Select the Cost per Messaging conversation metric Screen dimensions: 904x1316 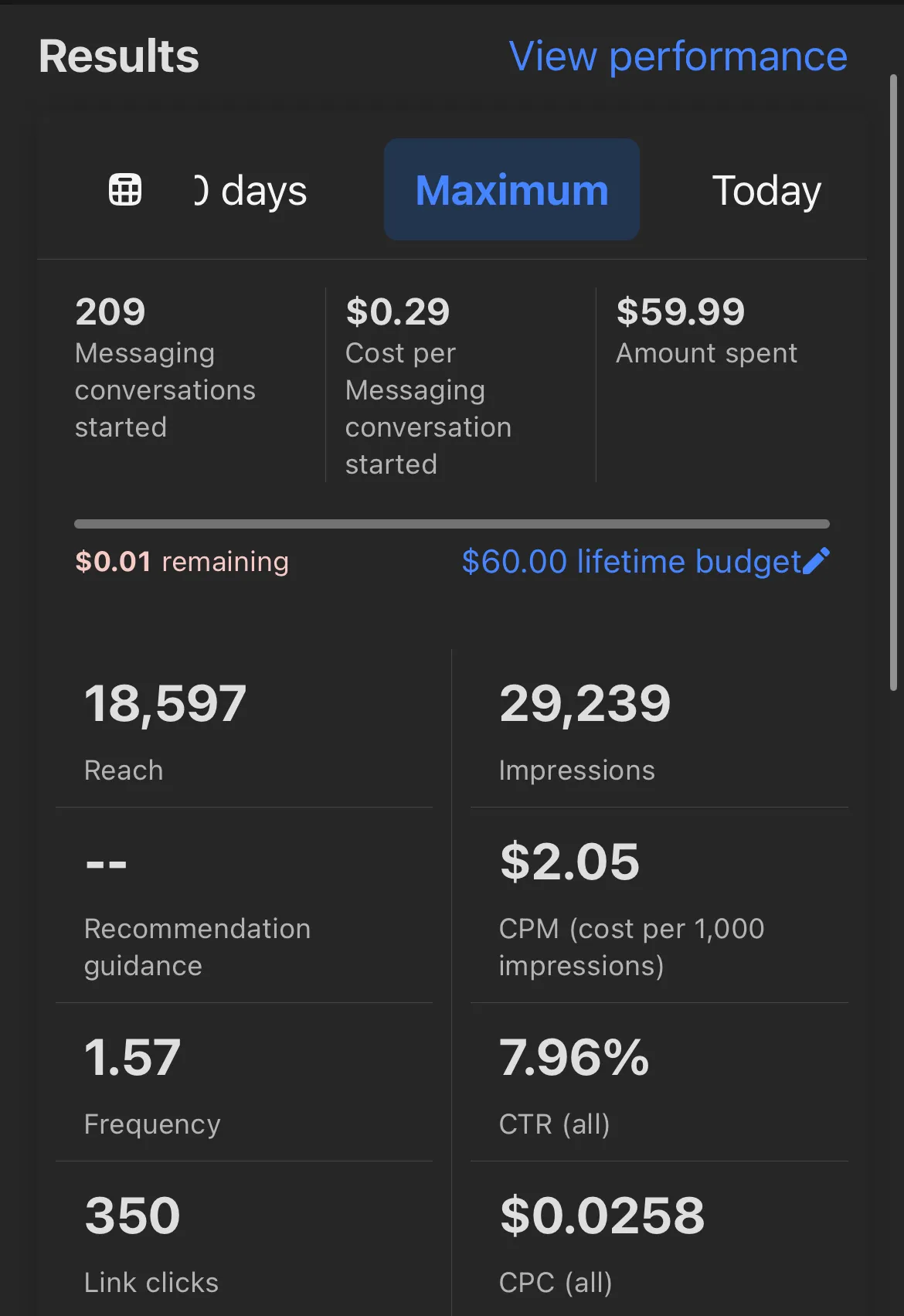tap(428, 386)
